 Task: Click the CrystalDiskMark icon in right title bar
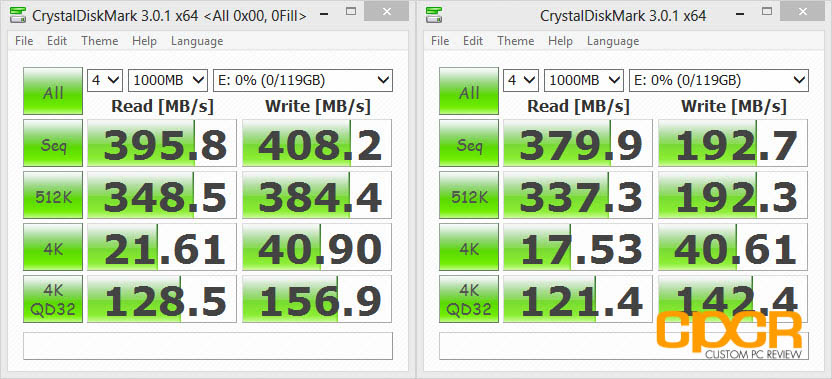pyautogui.click(x=435, y=15)
